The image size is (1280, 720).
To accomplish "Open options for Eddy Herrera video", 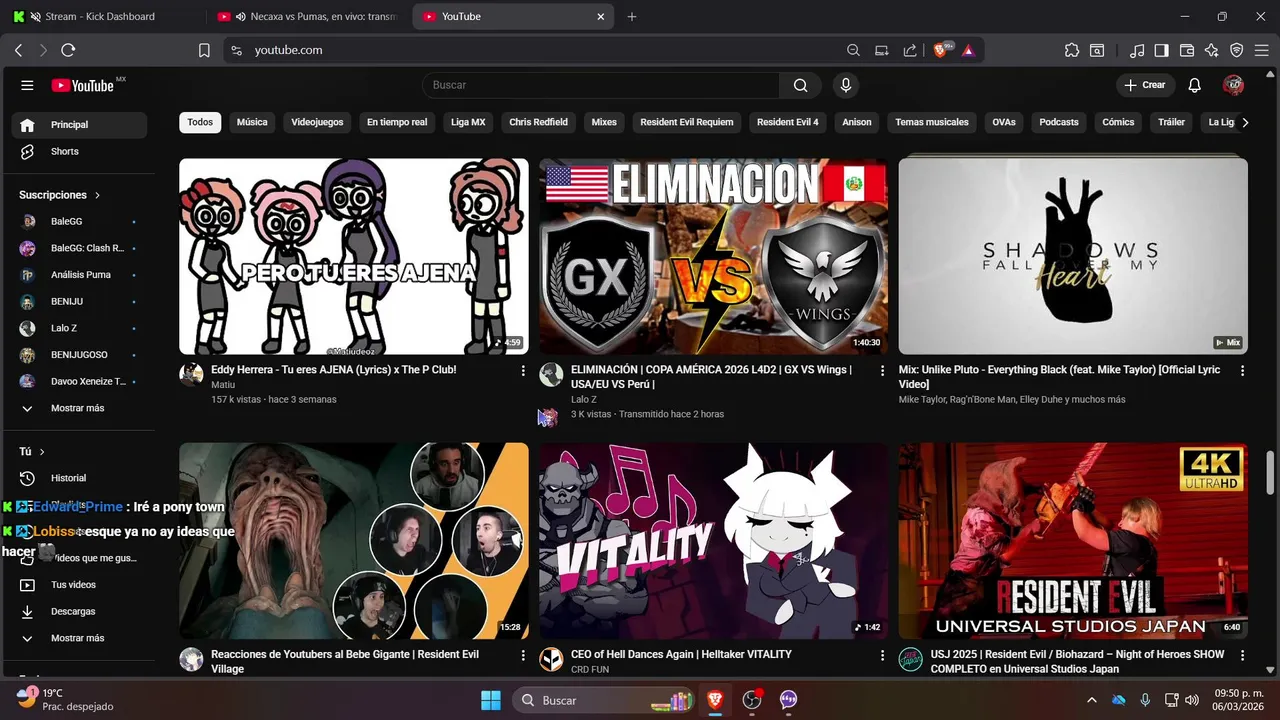I will click(x=522, y=370).
